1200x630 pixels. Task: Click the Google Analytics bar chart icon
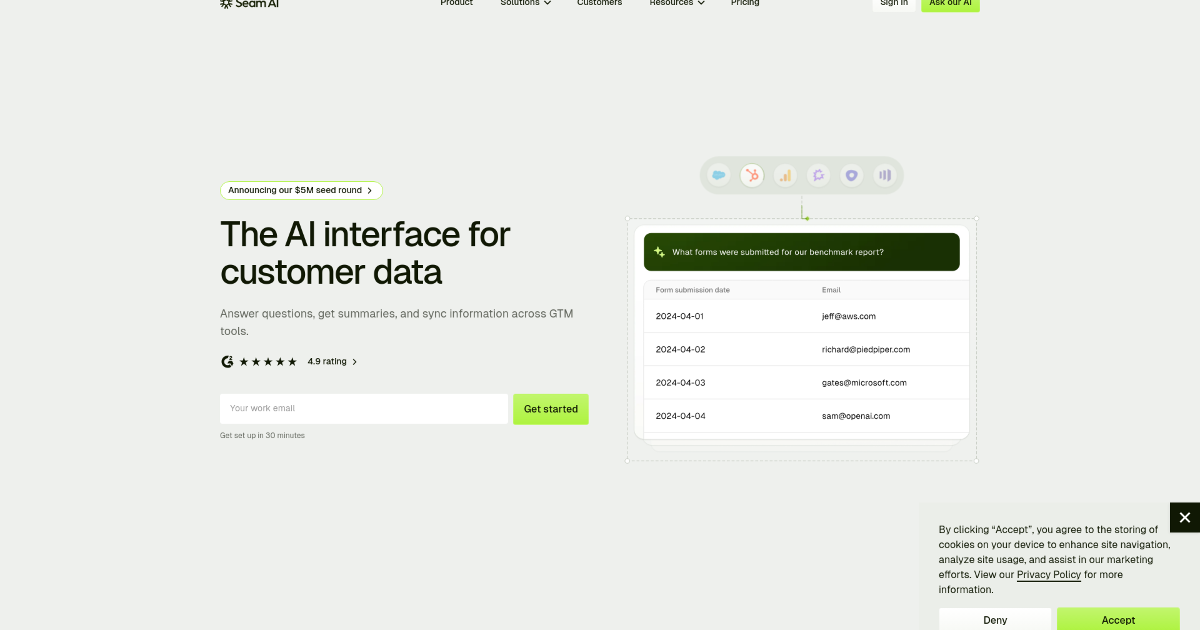785,175
